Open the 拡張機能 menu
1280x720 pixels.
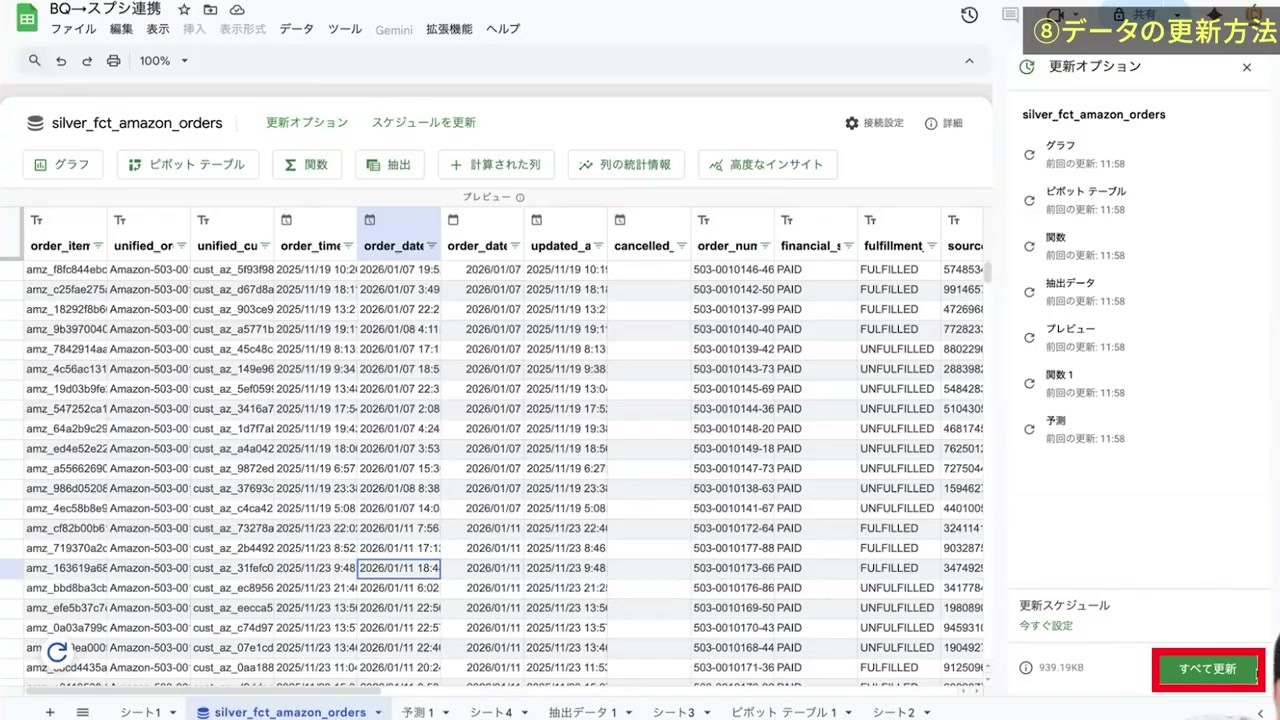tap(449, 30)
